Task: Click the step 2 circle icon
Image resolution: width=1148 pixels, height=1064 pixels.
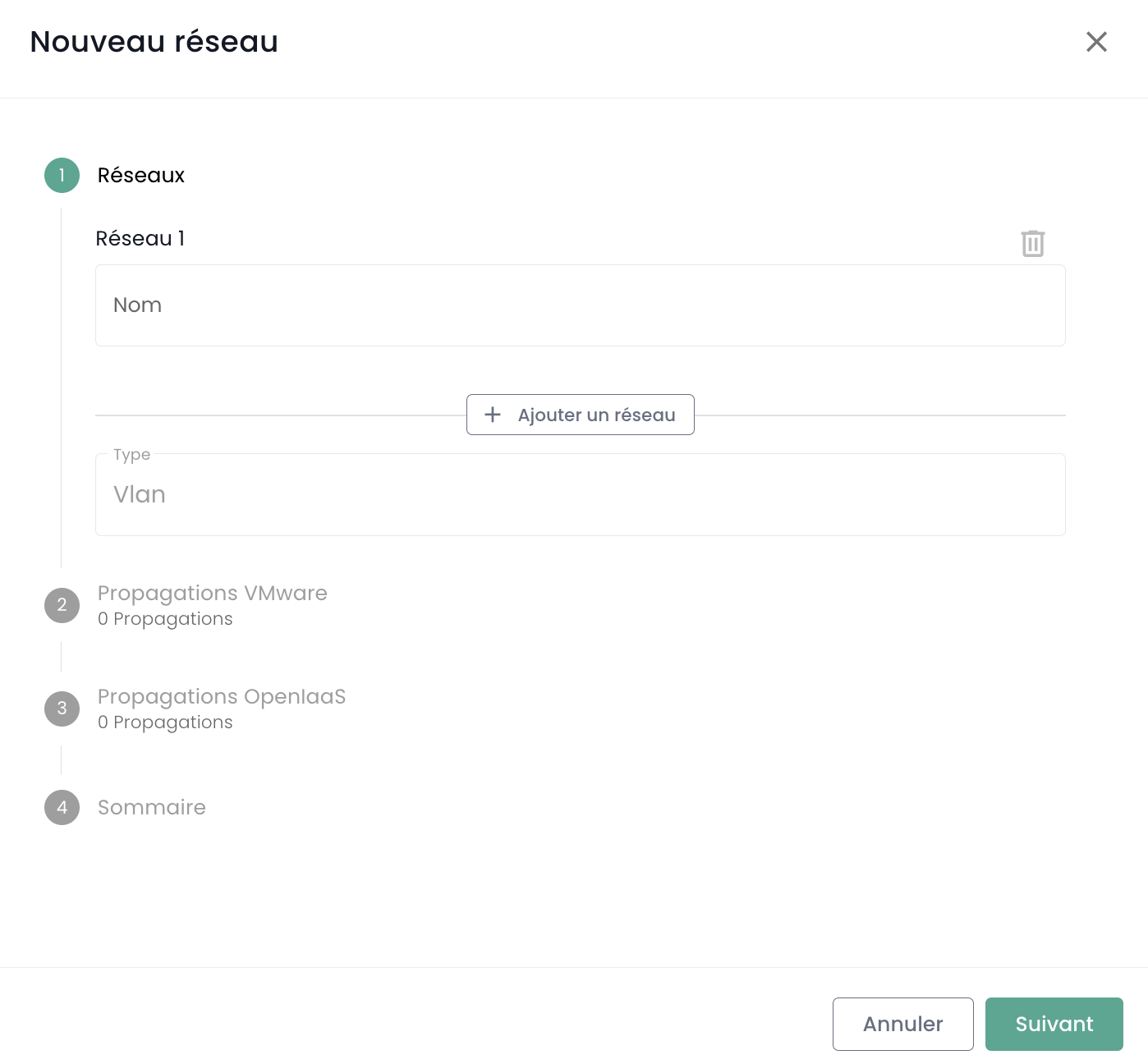Action: pos(62,605)
